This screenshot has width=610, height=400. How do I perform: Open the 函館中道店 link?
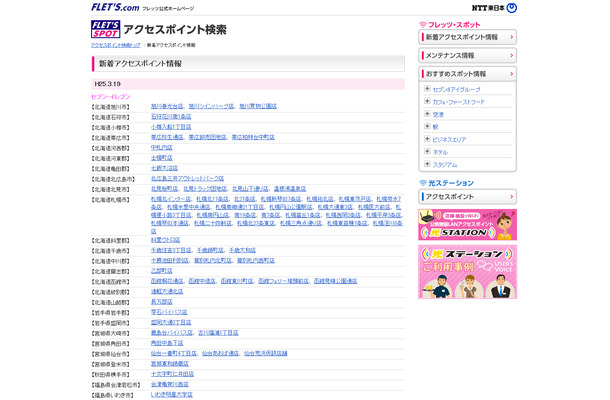pos(202,281)
